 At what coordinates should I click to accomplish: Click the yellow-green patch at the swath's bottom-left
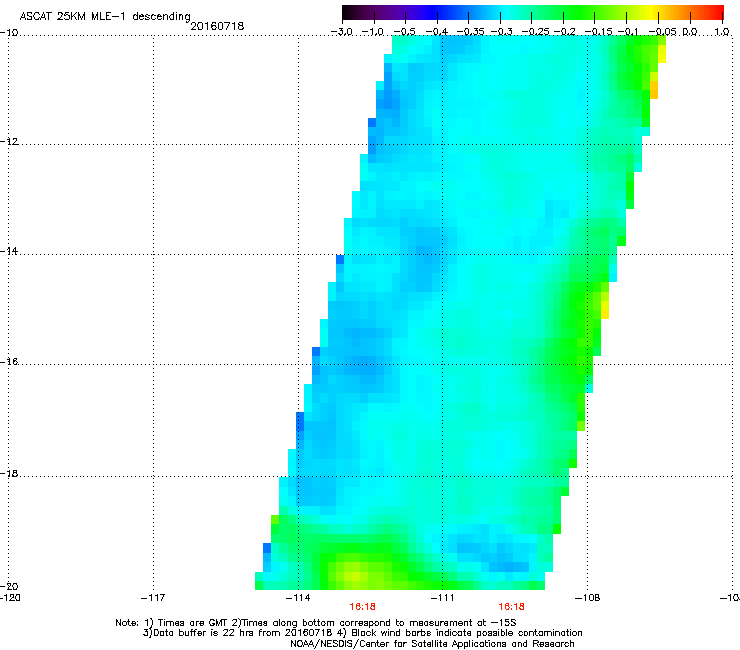click(354, 574)
